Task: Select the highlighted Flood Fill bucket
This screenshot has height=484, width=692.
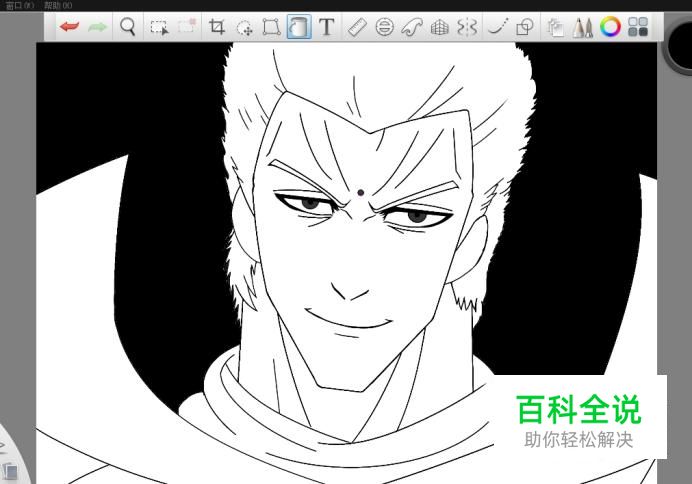Action: [x=299, y=27]
